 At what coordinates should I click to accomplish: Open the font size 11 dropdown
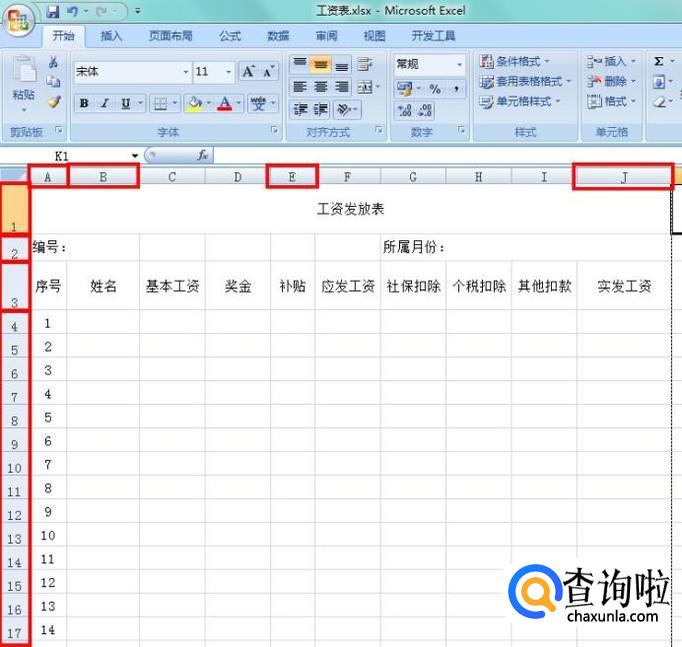pos(228,72)
